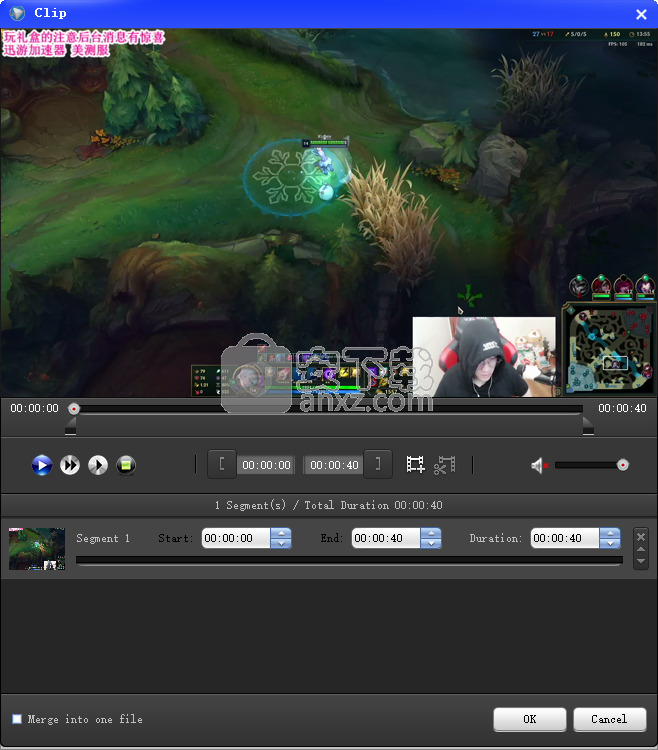The image size is (658, 750).
Task: Click the Cancel button
Action: coord(609,719)
